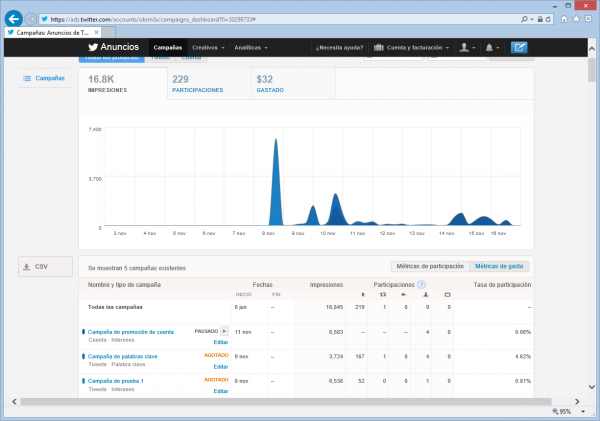600x421 pixels.
Task: Click the retweets column icon
Action: (x=383, y=294)
